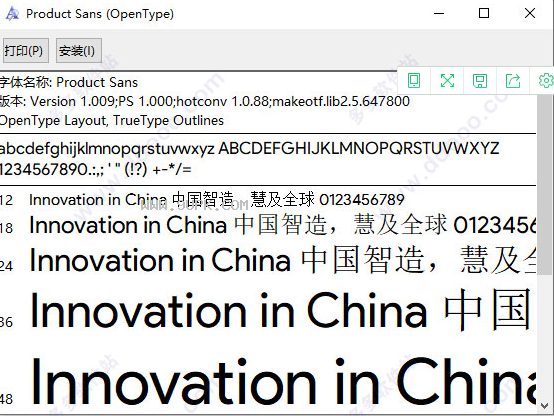Click the version text 'Version 1.009;PS 1.000'
Viewport: 554px width, 416px height.
tap(102, 101)
